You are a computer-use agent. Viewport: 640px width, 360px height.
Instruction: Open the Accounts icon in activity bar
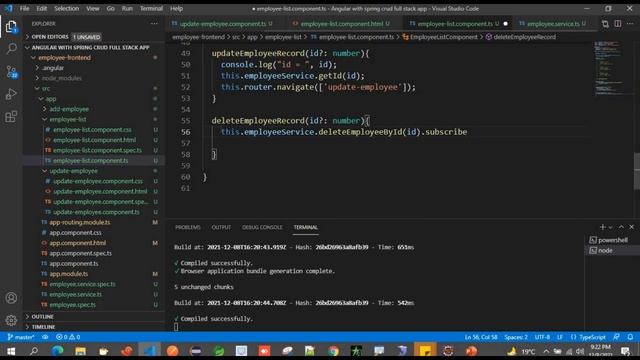(11, 298)
